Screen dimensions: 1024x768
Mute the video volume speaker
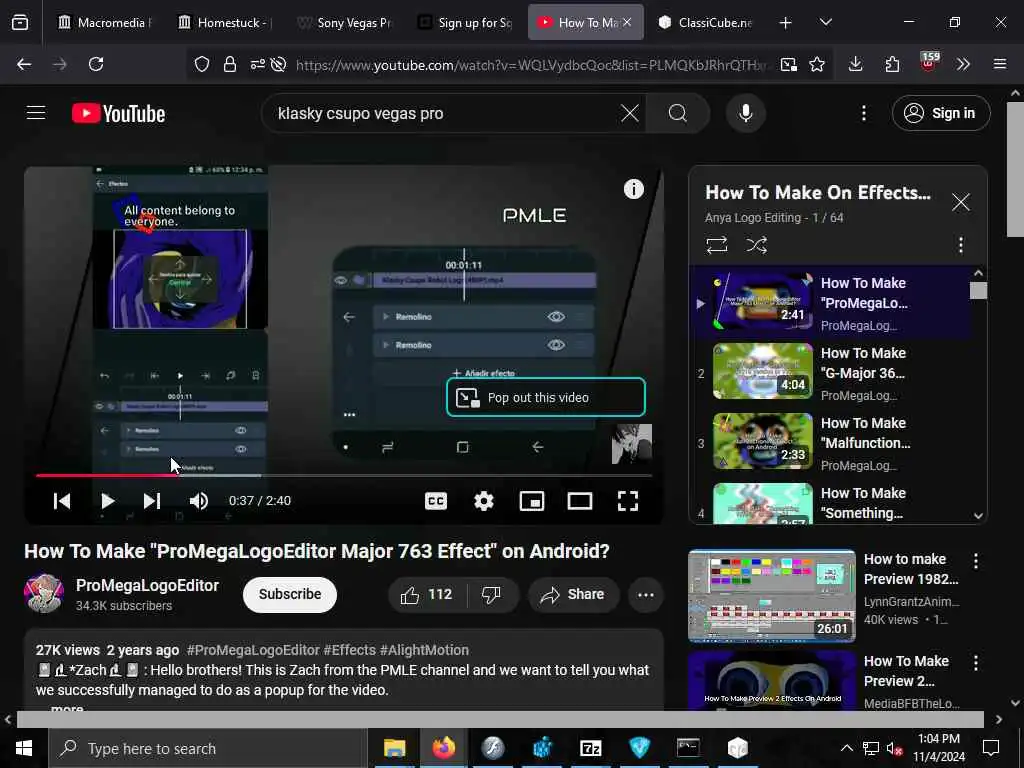click(x=199, y=501)
